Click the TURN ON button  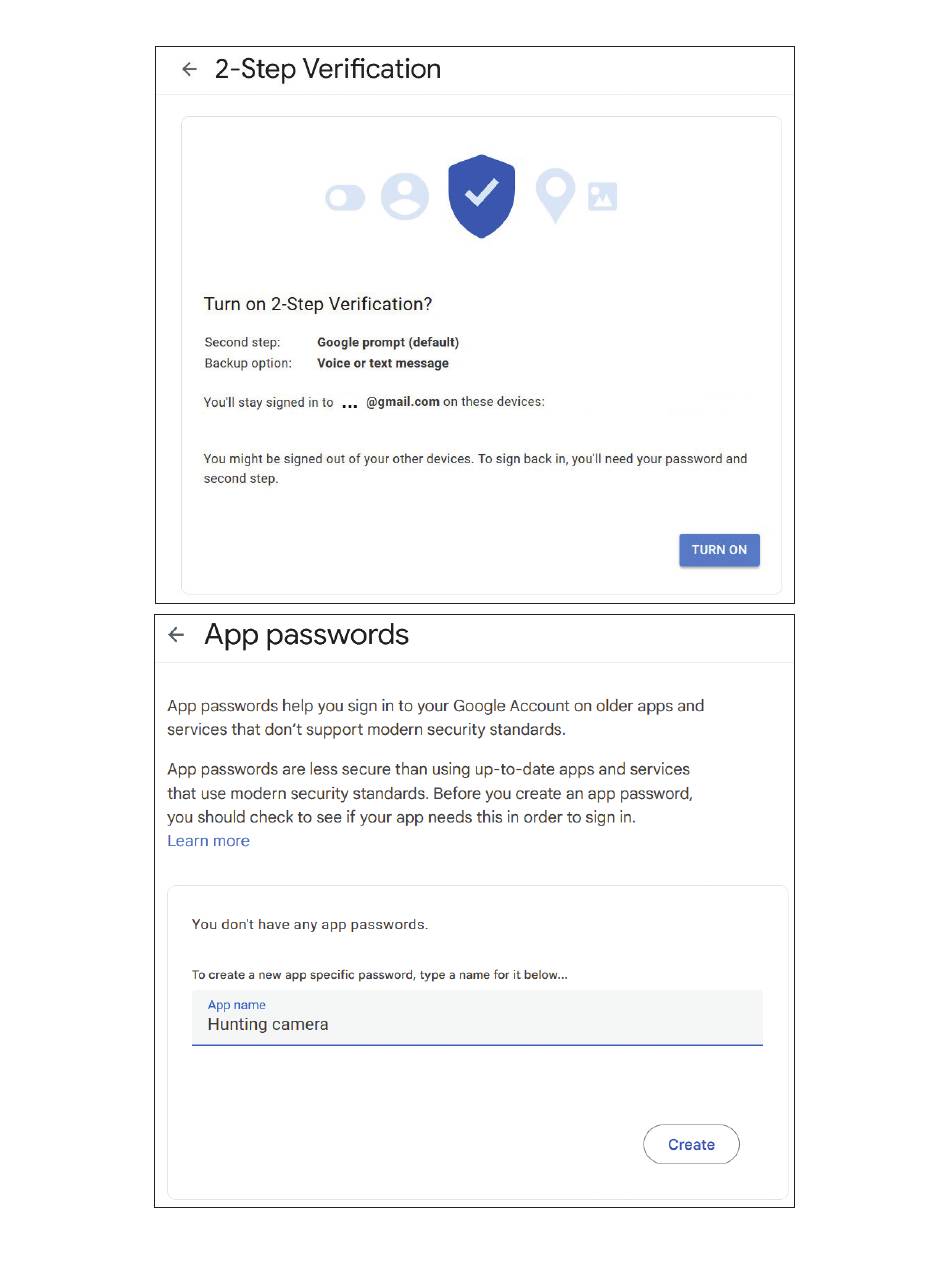(x=719, y=550)
